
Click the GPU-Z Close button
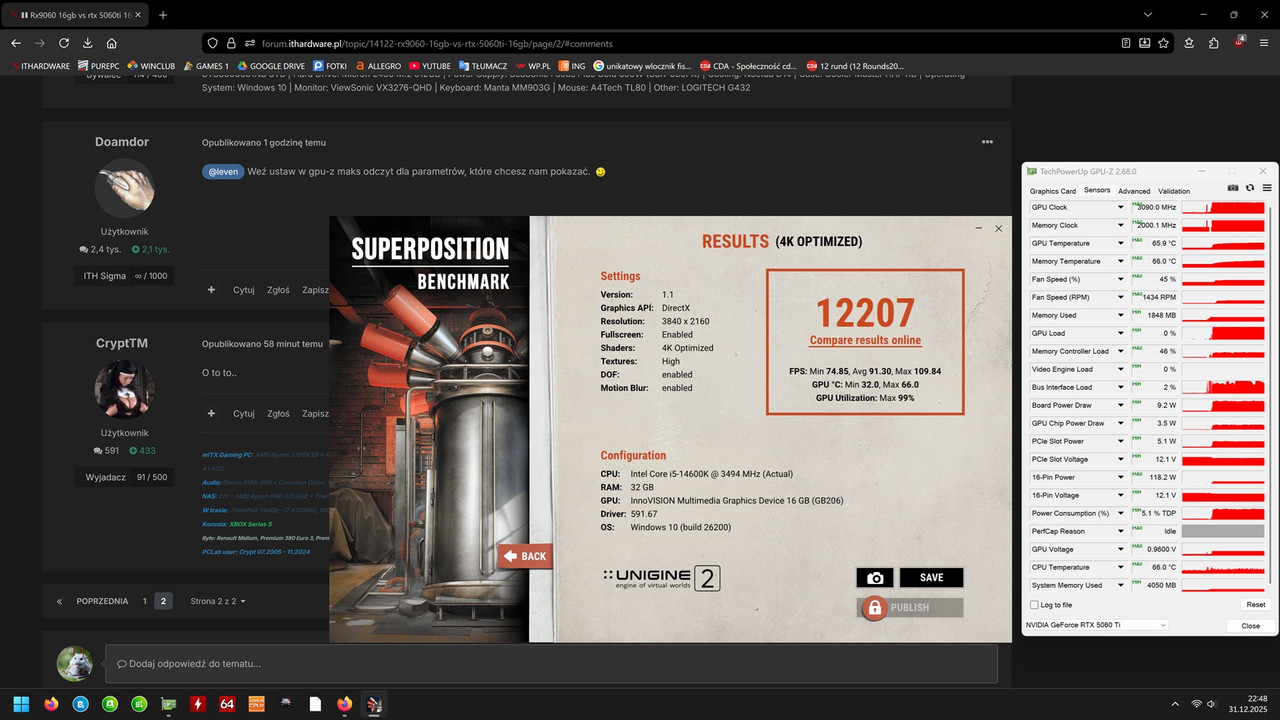pos(1250,625)
